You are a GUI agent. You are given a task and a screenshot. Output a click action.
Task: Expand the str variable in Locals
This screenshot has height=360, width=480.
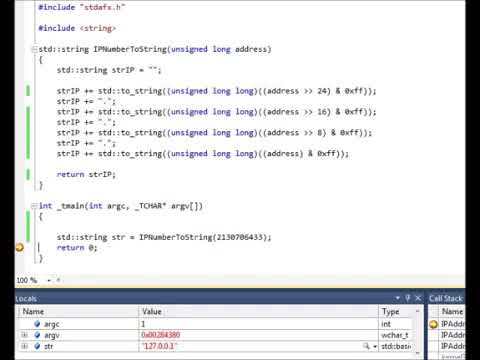24,346
